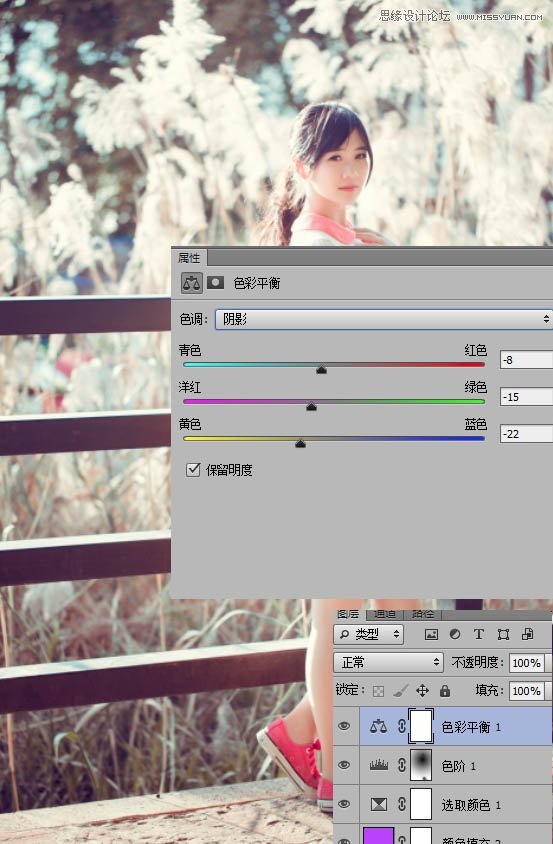The image size is (553, 844).
Task: Uncheck the 保留明度 checkbox
Action: click(193, 469)
